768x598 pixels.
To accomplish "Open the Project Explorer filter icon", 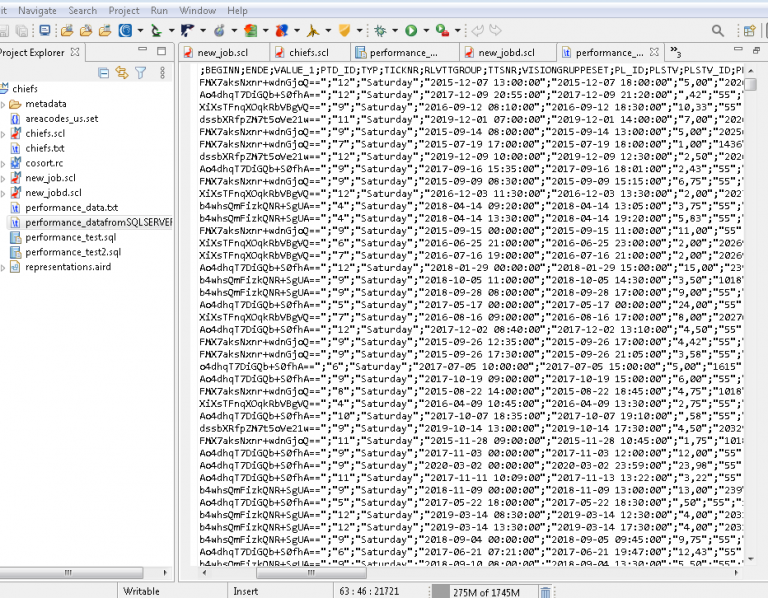I will coord(140,72).
